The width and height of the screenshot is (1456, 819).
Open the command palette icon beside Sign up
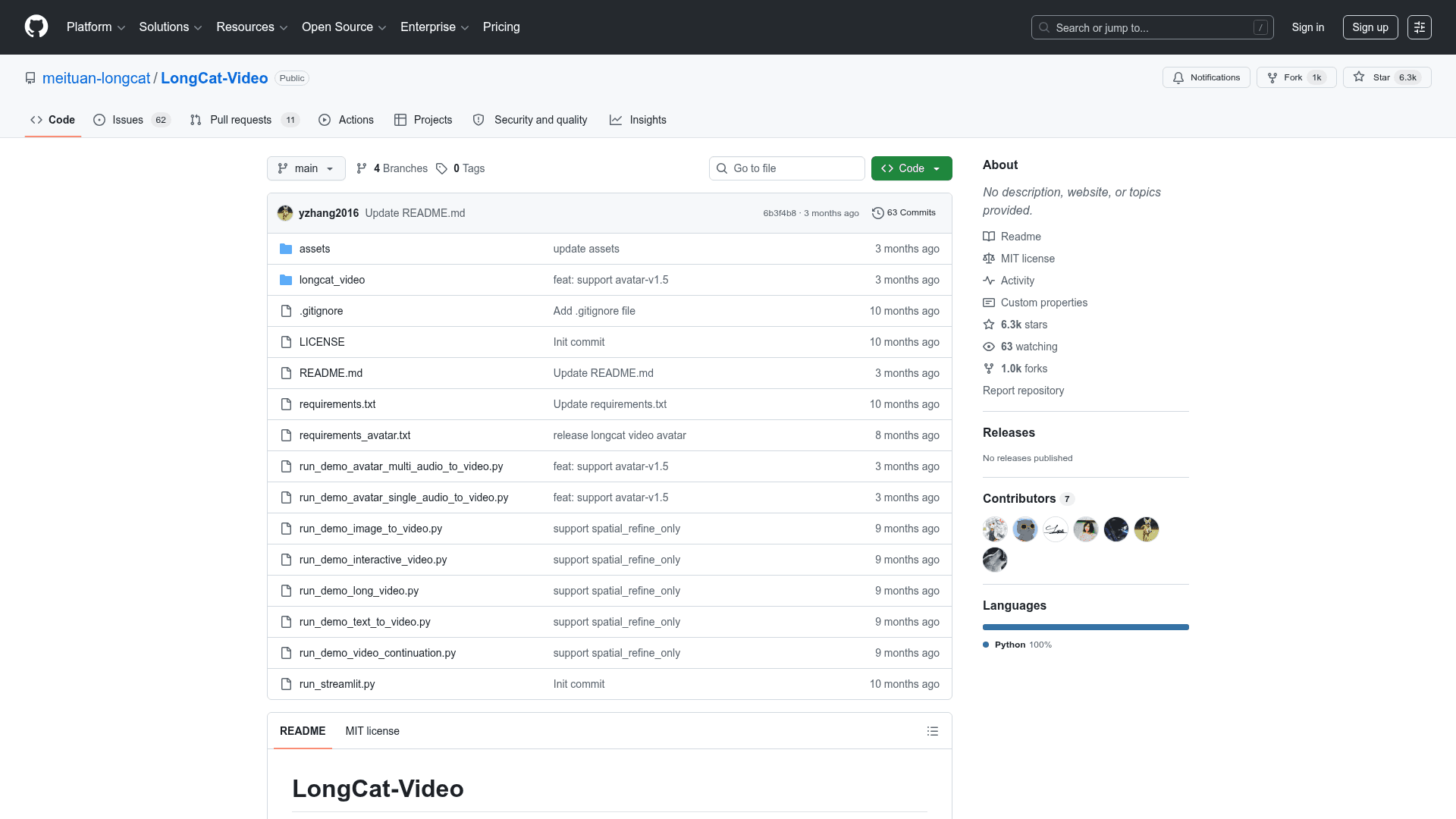click(x=1420, y=27)
